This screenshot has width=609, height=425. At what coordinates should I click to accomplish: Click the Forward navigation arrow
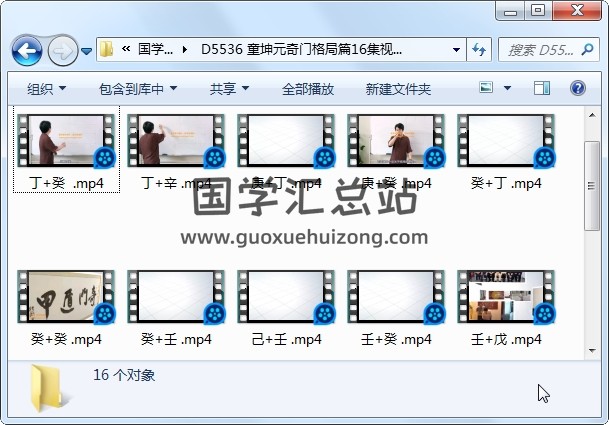click(62, 49)
